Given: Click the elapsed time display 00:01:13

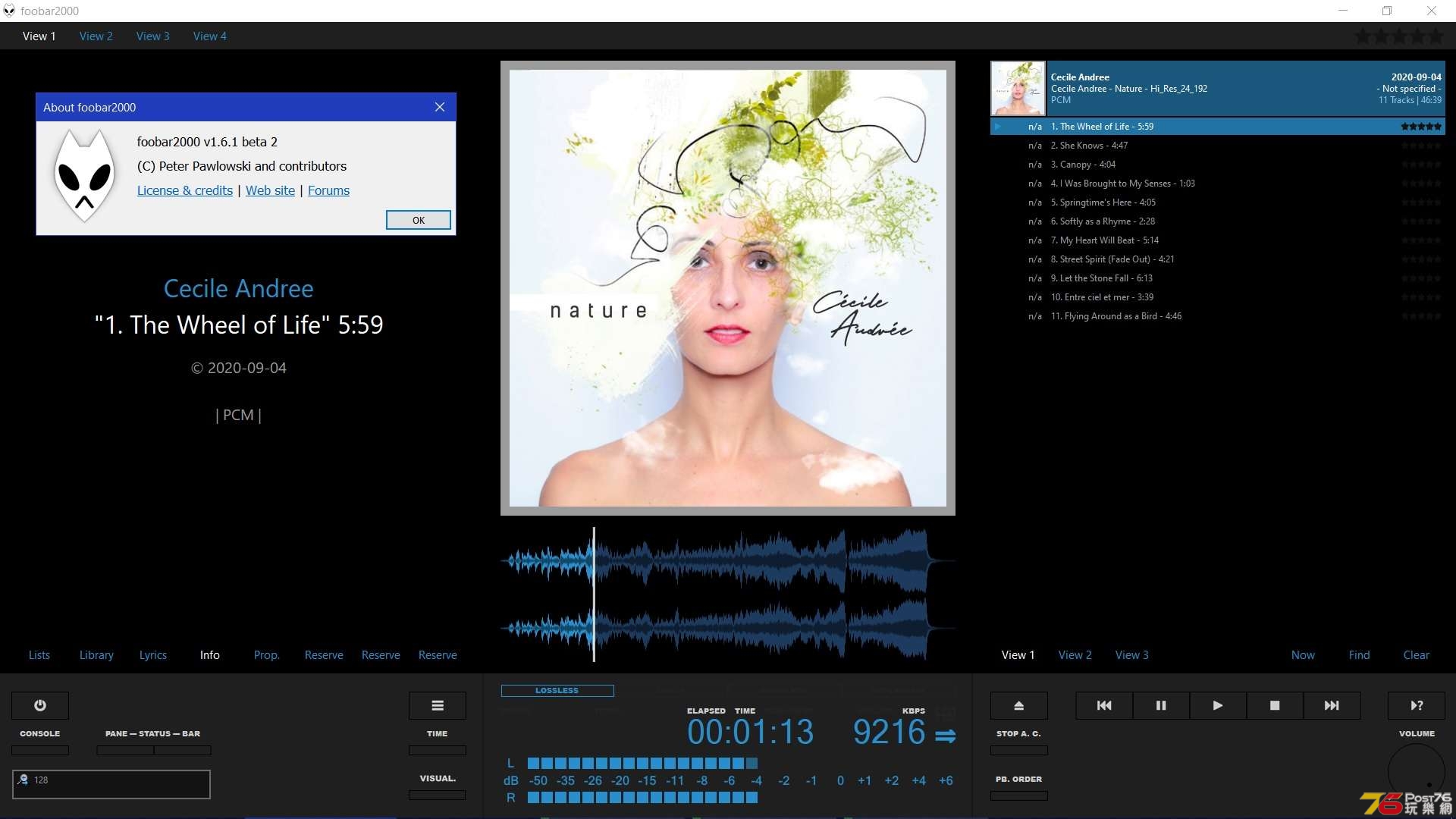Looking at the screenshot, I should [750, 733].
